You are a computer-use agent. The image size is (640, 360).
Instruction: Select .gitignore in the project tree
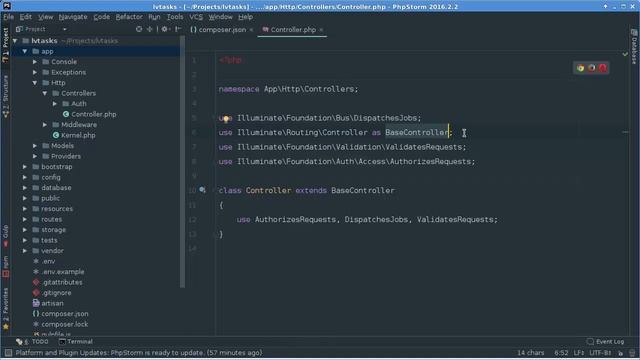point(56,293)
